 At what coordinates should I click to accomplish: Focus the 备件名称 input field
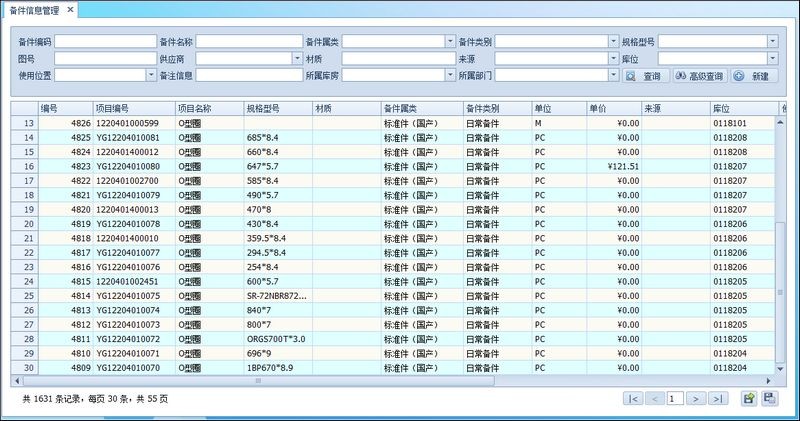(x=249, y=41)
